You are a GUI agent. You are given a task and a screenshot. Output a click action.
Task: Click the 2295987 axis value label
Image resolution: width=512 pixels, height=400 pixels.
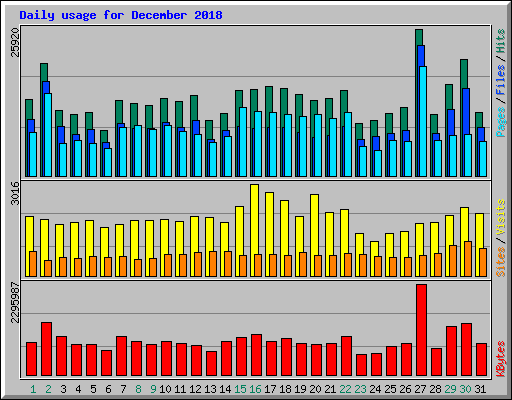coord(15,303)
